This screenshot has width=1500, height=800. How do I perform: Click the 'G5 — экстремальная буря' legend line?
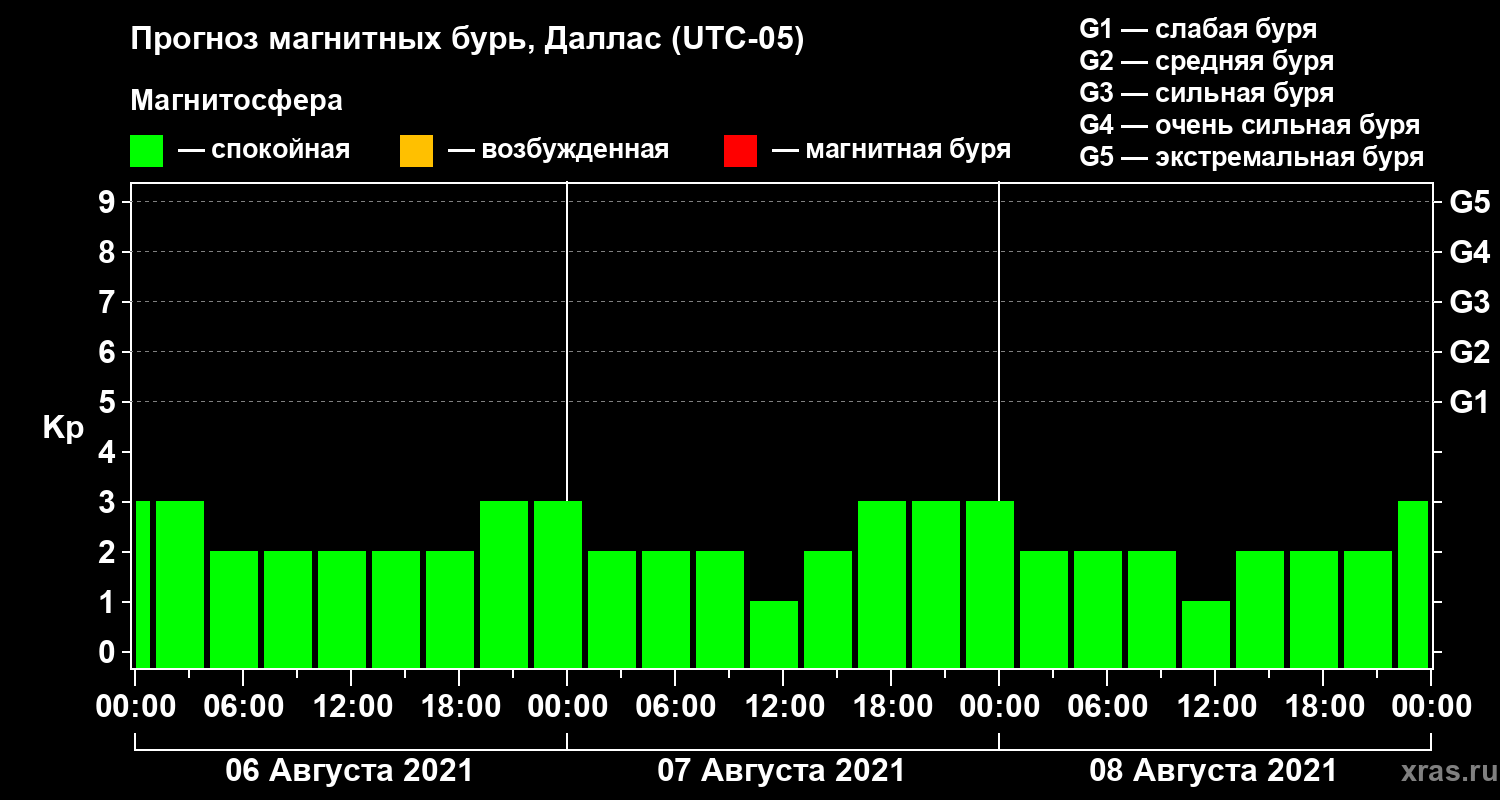pyautogui.click(x=1252, y=157)
